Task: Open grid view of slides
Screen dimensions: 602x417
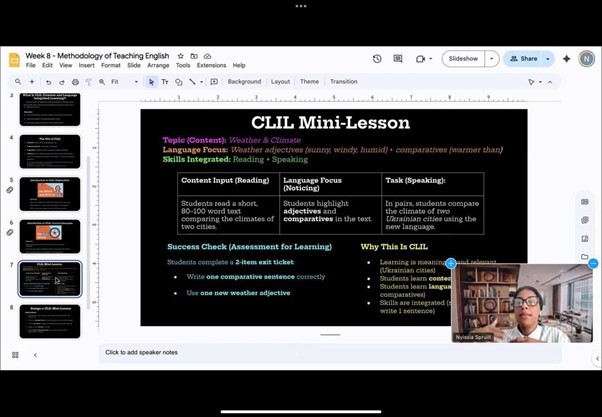Action: click(x=15, y=355)
